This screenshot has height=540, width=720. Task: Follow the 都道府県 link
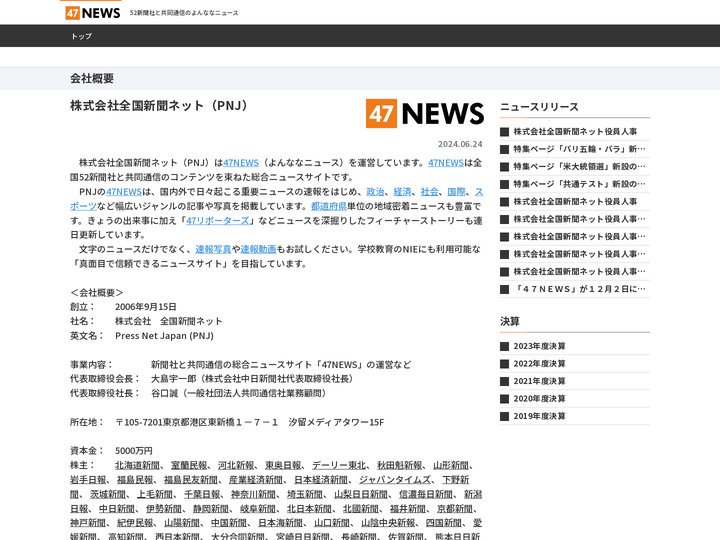(x=329, y=206)
